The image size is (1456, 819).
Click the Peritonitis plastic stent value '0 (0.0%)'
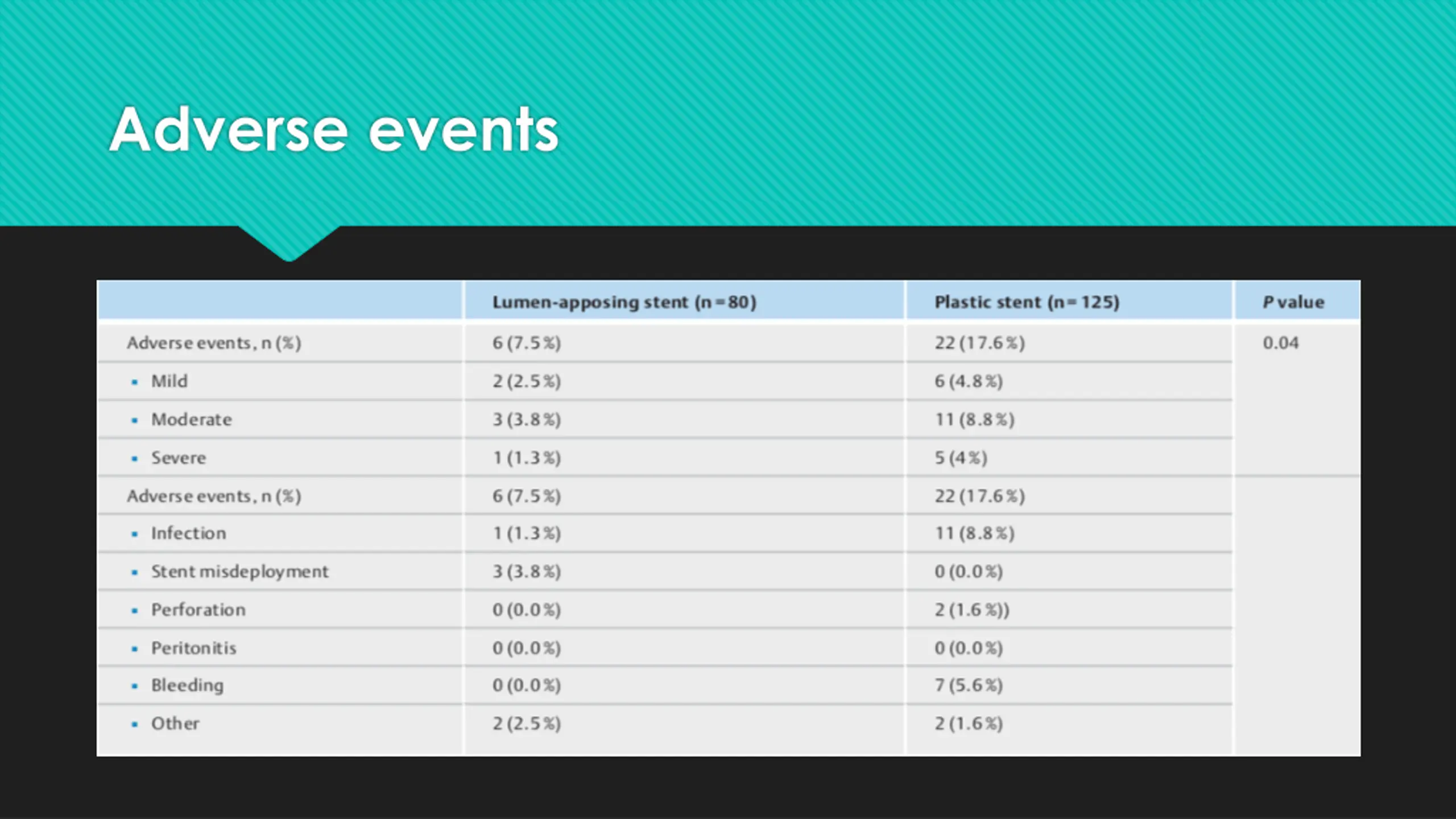[969, 648]
